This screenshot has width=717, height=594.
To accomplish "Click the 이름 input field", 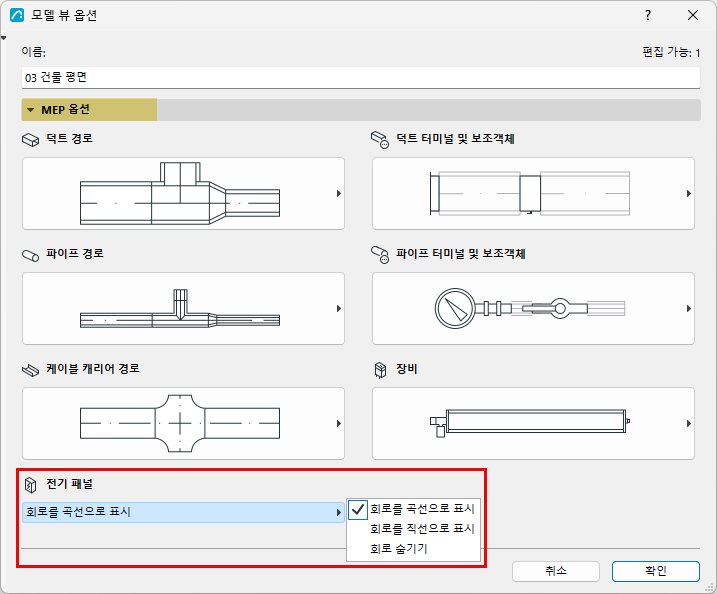I will [360, 78].
